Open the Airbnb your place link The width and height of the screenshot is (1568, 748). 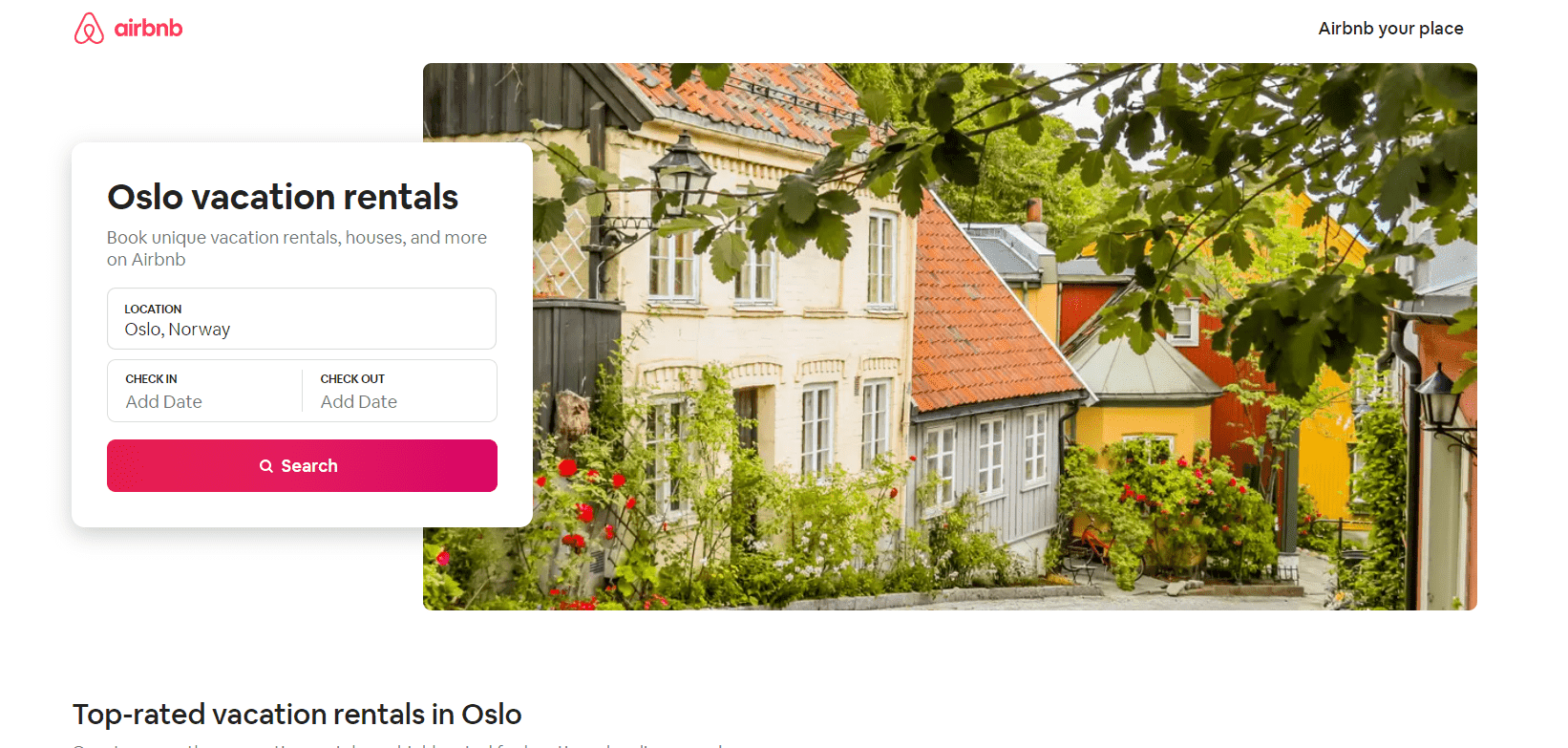(1390, 29)
